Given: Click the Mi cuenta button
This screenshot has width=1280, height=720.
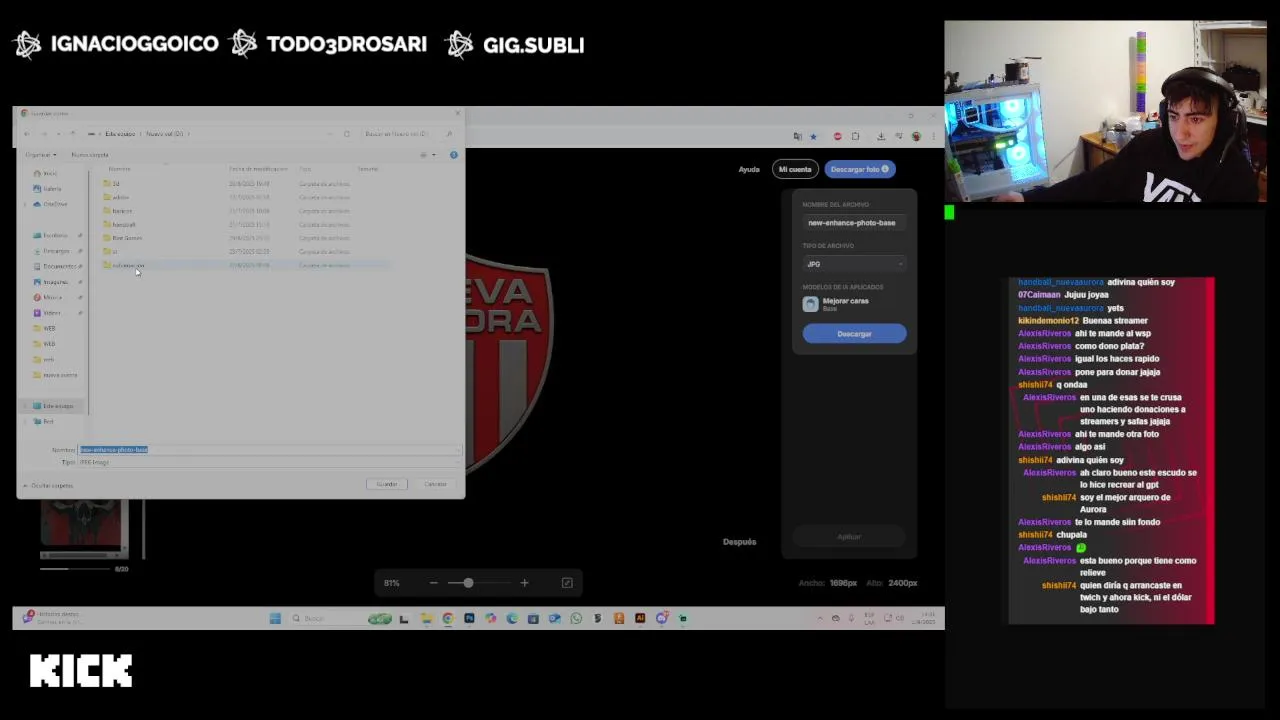Looking at the screenshot, I should point(795,169).
